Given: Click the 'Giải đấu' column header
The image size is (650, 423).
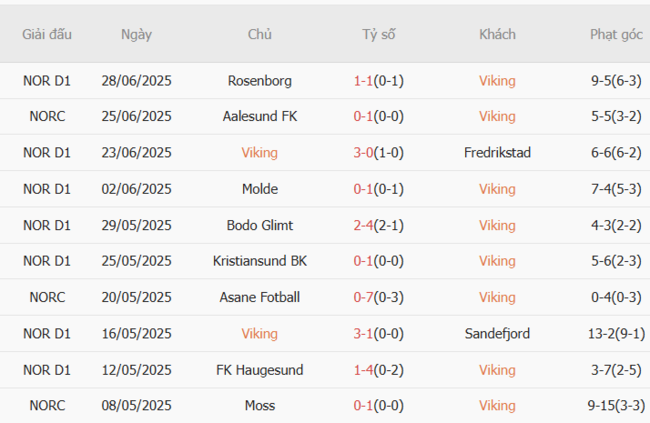Looking at the screenshot, I should pos(47,34).
